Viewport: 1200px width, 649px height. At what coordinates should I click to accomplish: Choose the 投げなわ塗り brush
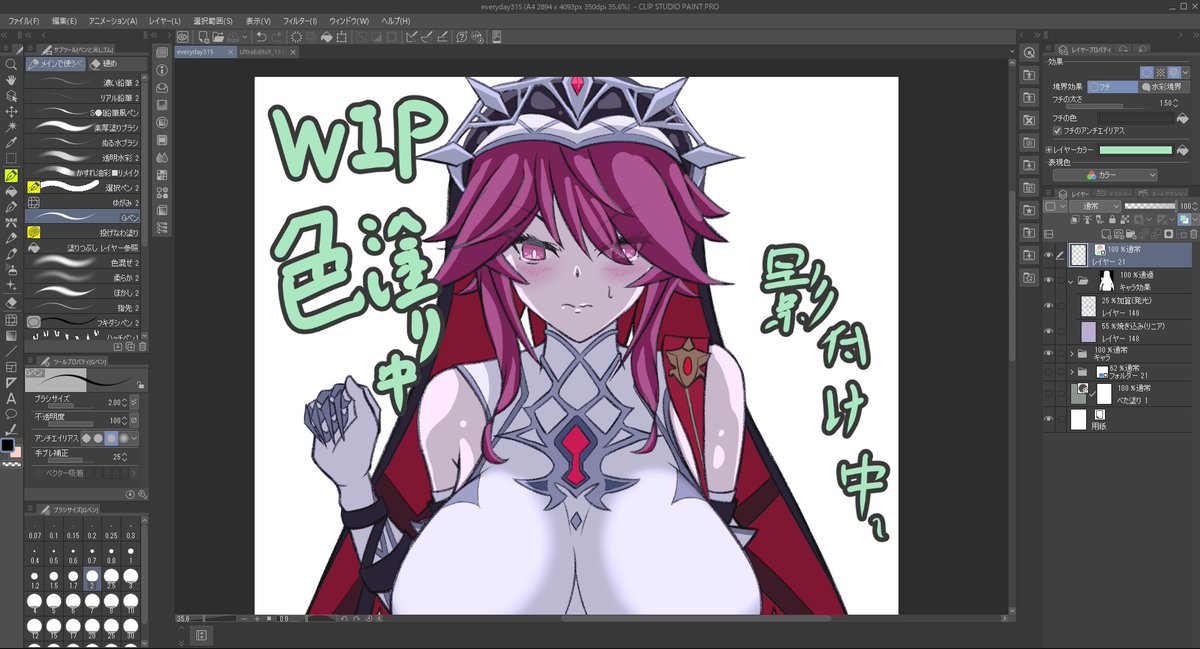click(x=84, y=232)
